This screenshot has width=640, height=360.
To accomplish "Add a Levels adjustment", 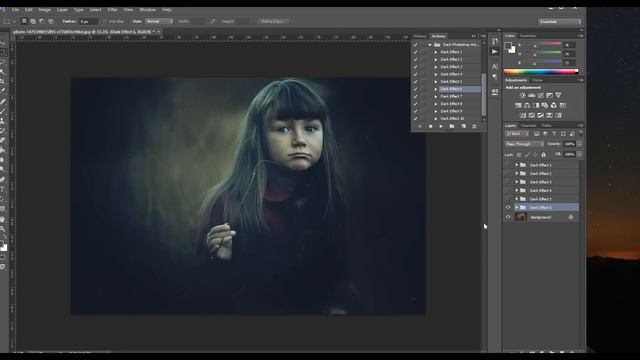I will click(x=531, y=95).
